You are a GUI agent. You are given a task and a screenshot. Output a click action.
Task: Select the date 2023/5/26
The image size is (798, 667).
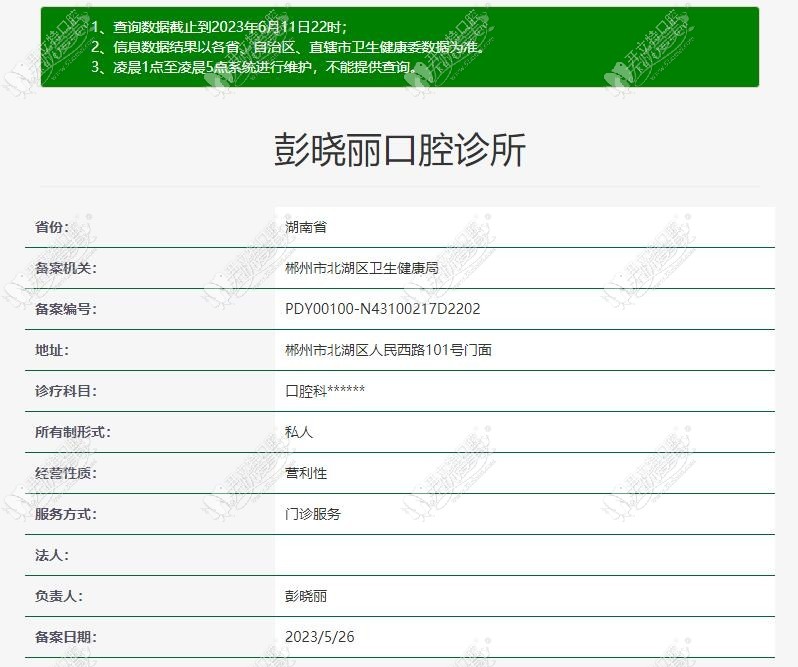point(320,637)
